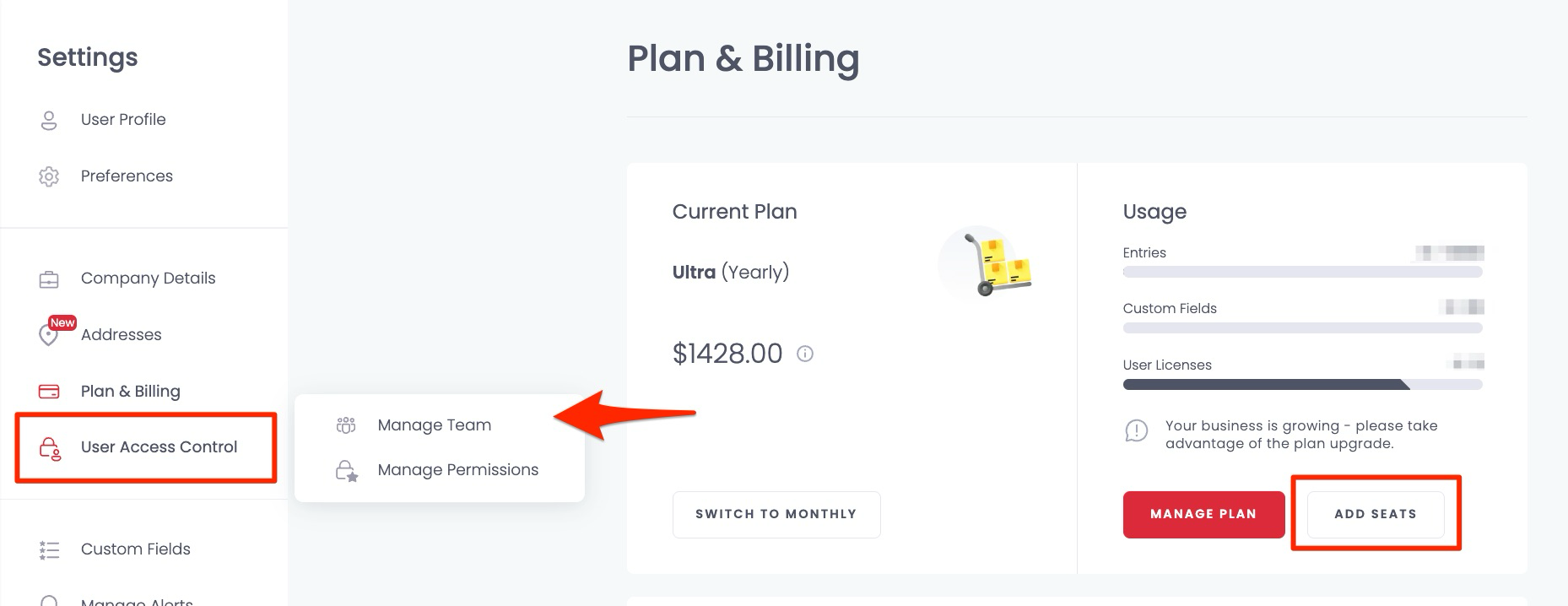Click the upgrade notice exclamation icon

pyautogui.click(x=1137, y=431)
